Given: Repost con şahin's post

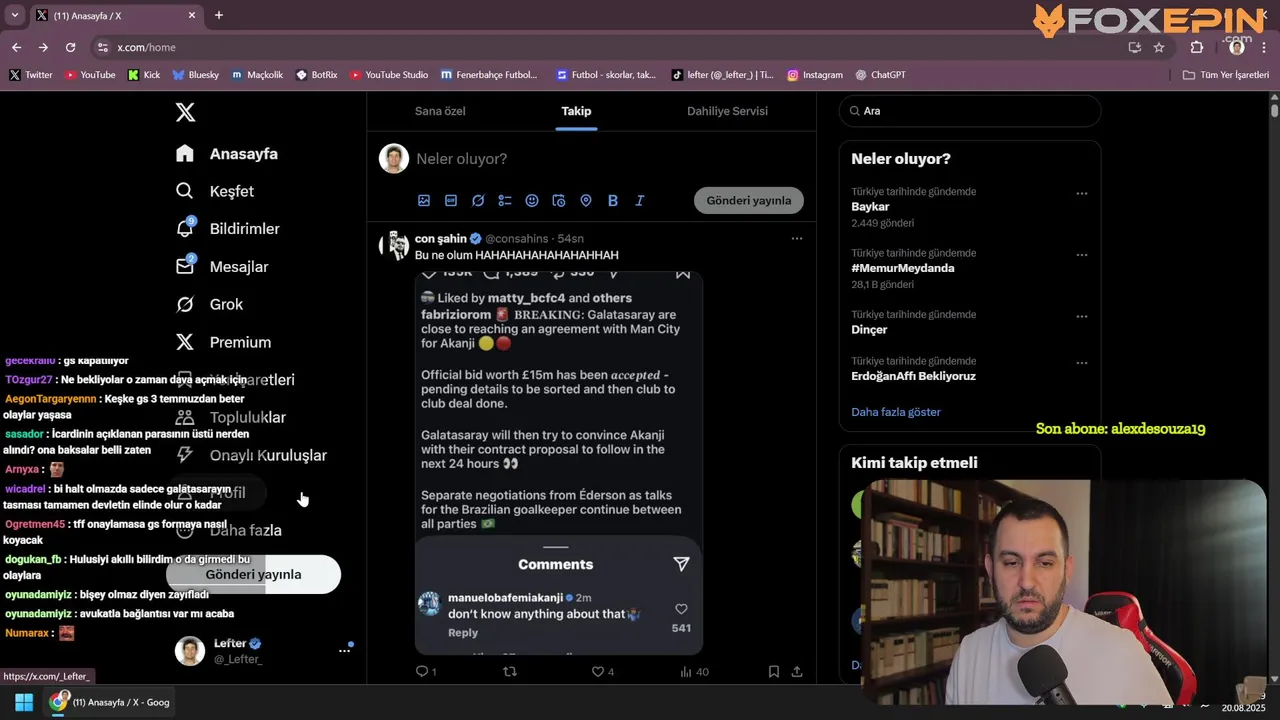Looking at the screenshot, I should [510, 672].
